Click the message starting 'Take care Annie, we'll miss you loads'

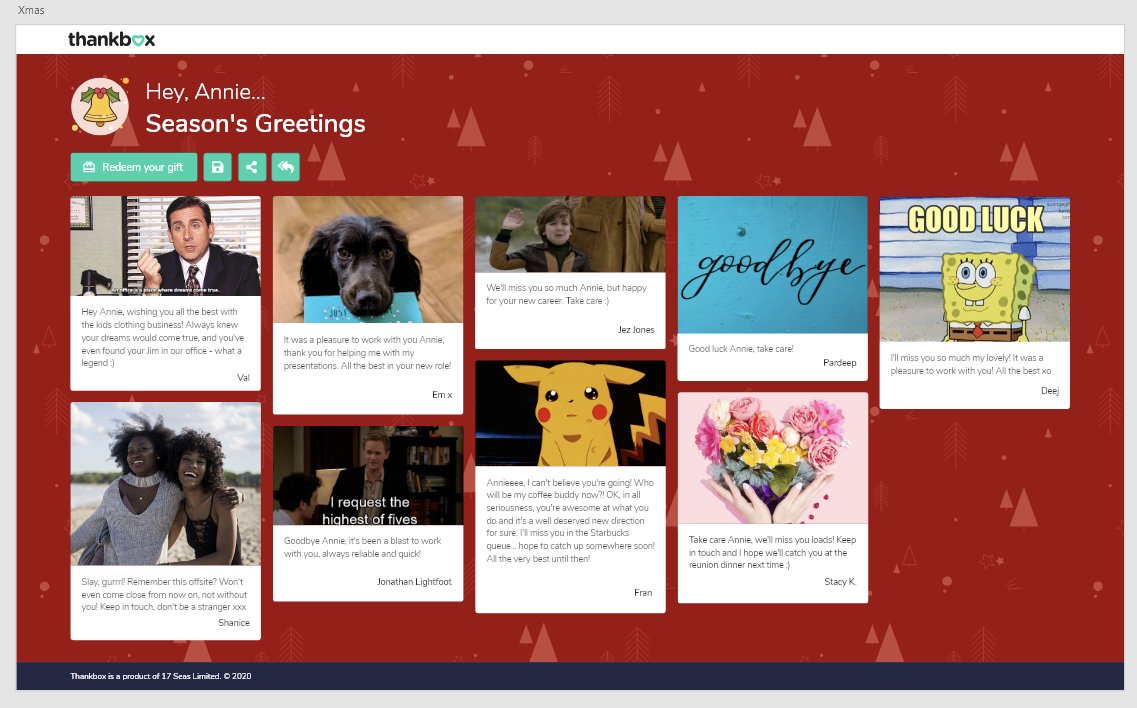pos(772,552)
